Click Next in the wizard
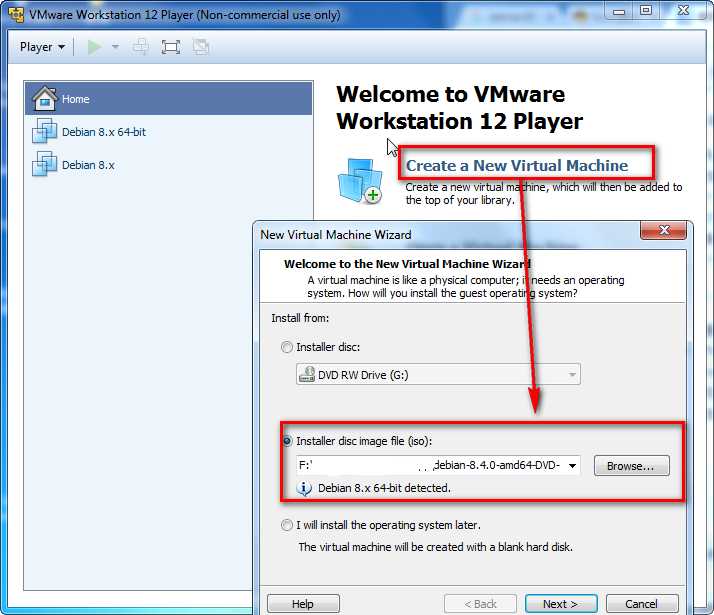The height and width of the screenshot is (615, 714). pyautogui.click(x=561, y=604)
